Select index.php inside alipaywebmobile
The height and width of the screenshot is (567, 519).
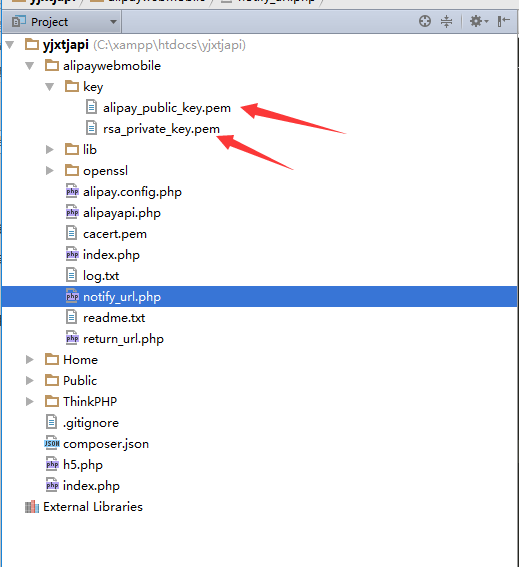(x=111, y=255)
